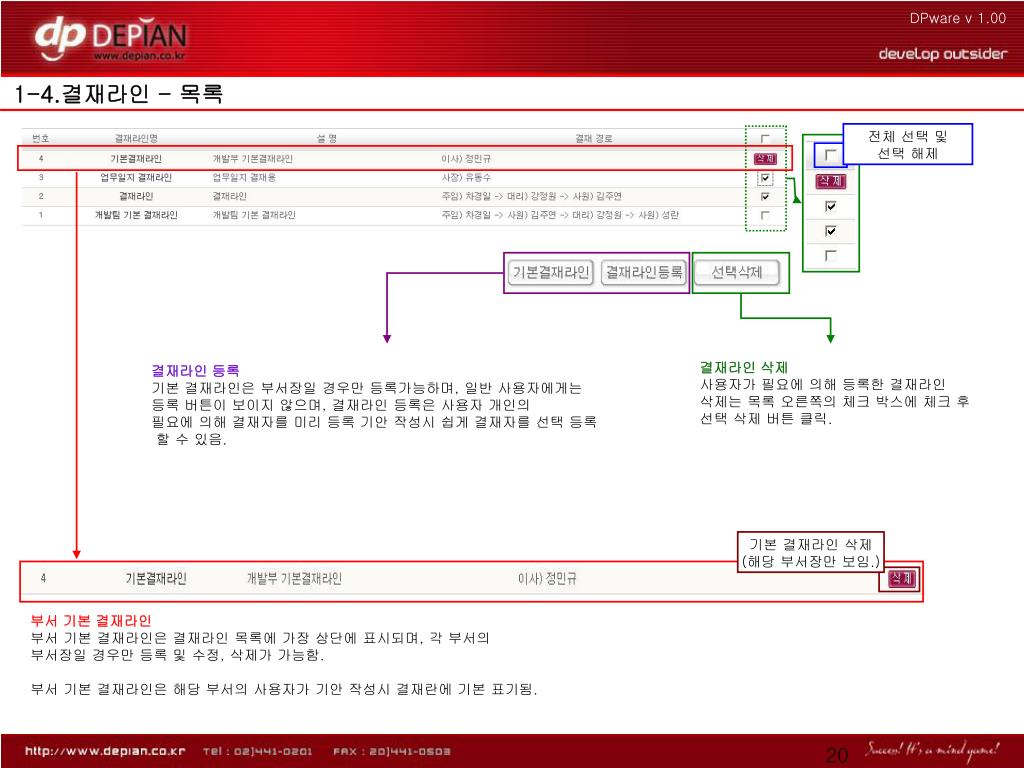Click the DEPIAN logo in the header
1024x768 pixels.
110,40
